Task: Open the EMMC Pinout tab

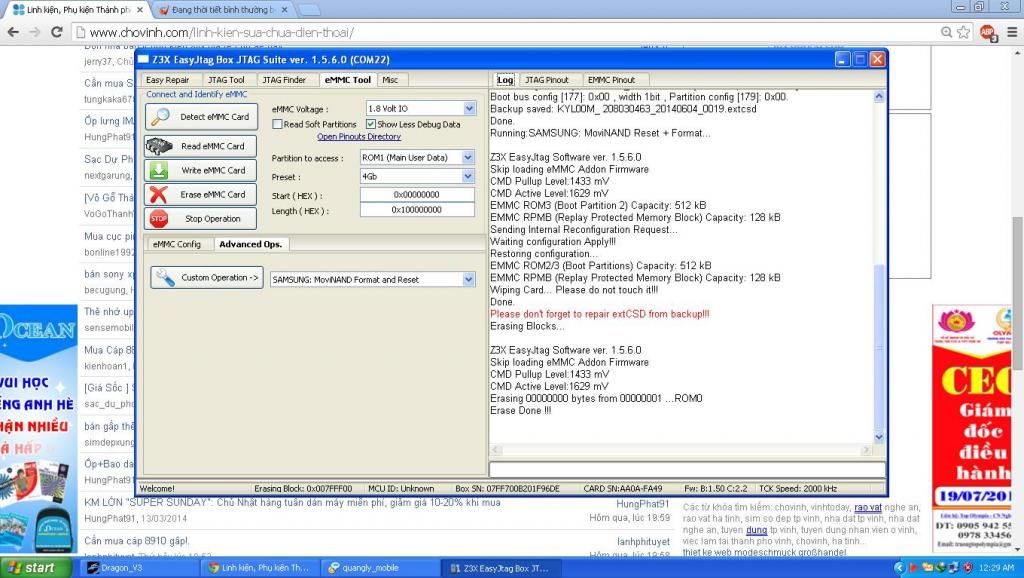Action: 611,80
